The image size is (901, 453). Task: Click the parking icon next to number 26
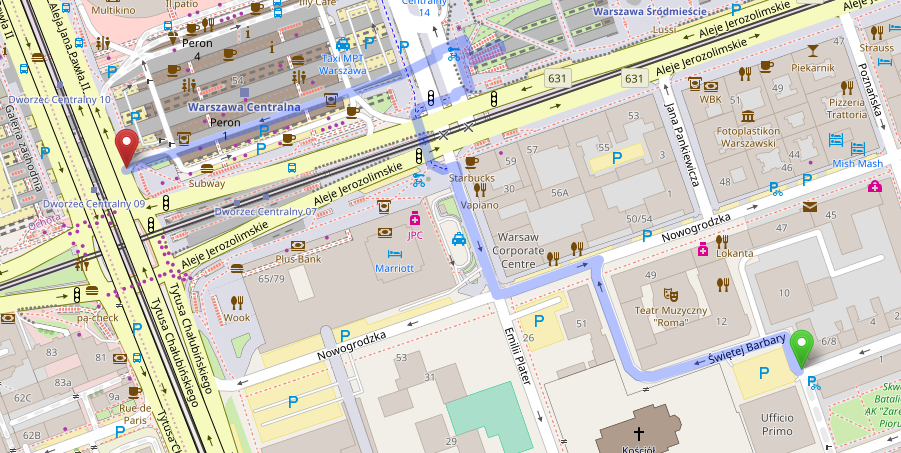[x=539, y=321]
